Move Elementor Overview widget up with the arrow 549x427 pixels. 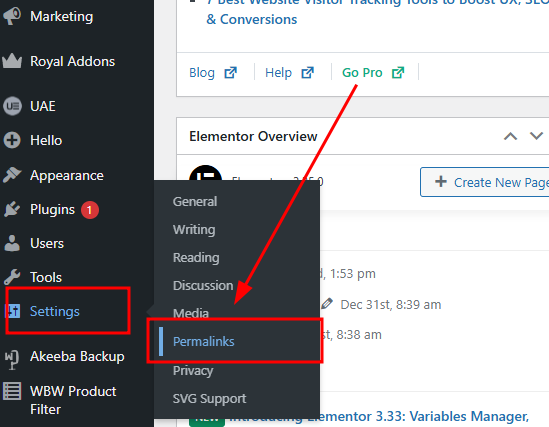click(x=510, y=136)
